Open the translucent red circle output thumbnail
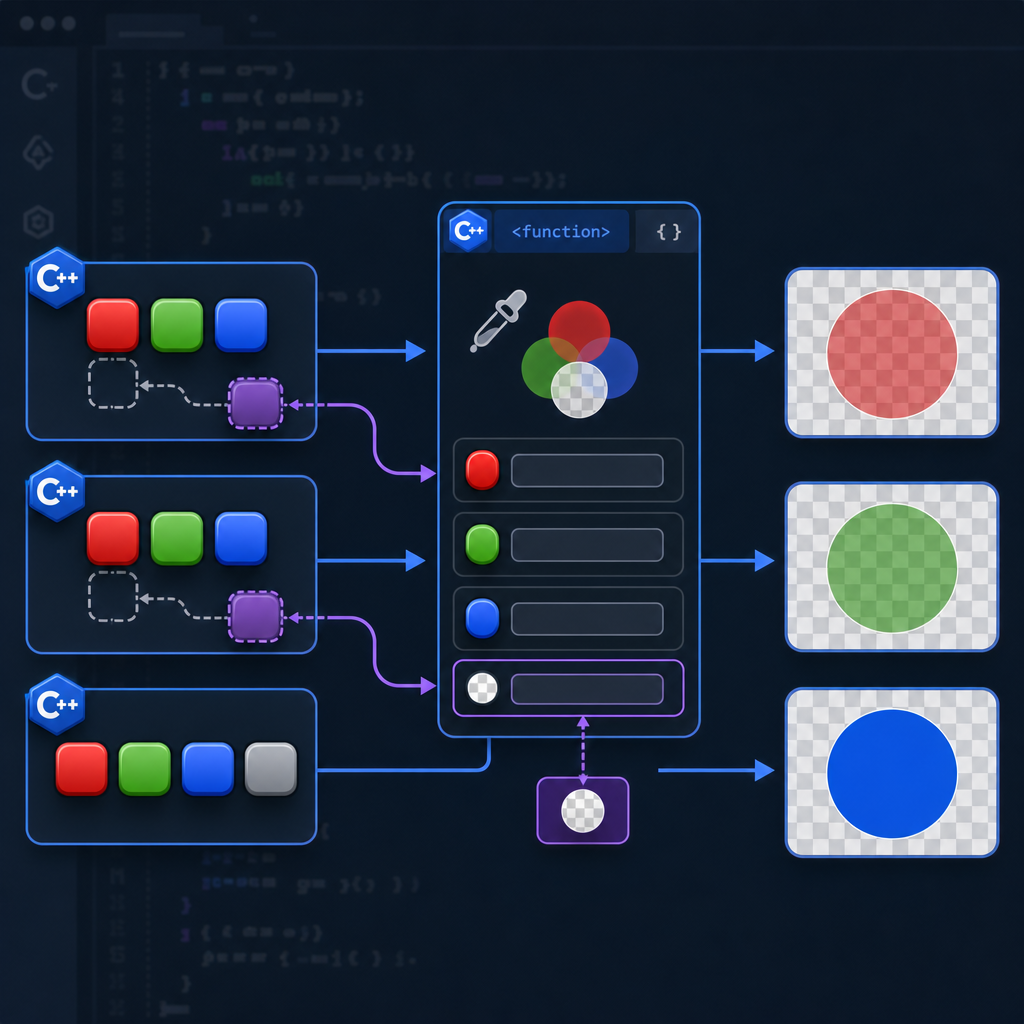 coord(892,353)
